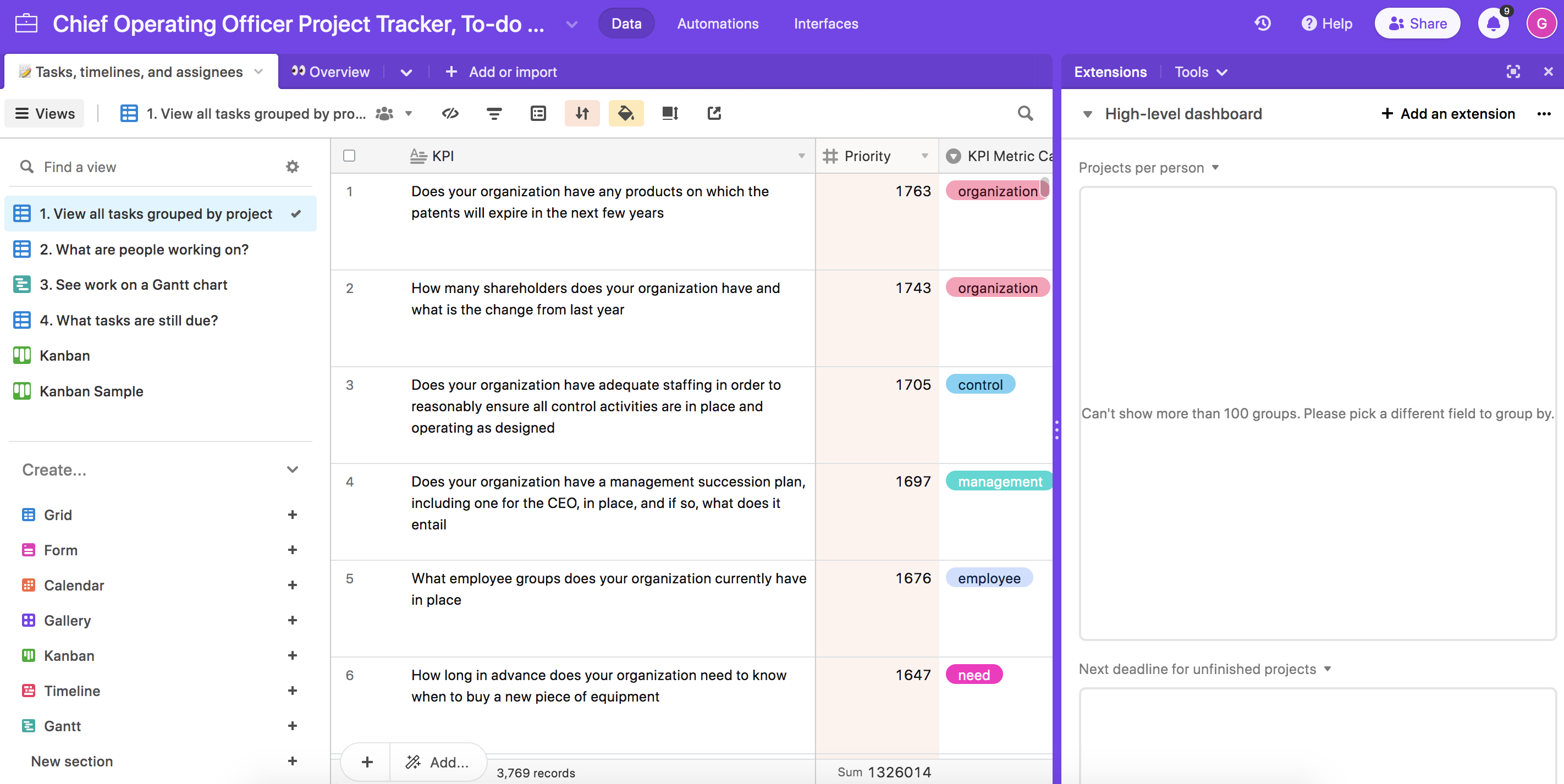Viewport: 1564px width, 784px height.
Task: Add a new Grid view
Action: [292, 515]
